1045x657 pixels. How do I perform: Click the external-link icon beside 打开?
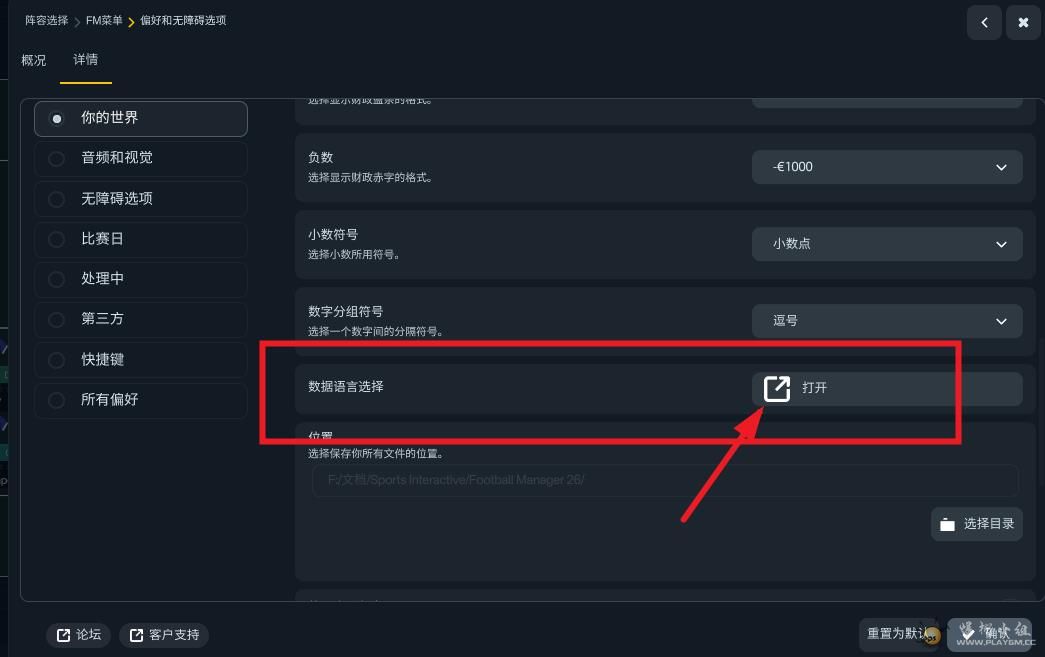click(776, 388)
